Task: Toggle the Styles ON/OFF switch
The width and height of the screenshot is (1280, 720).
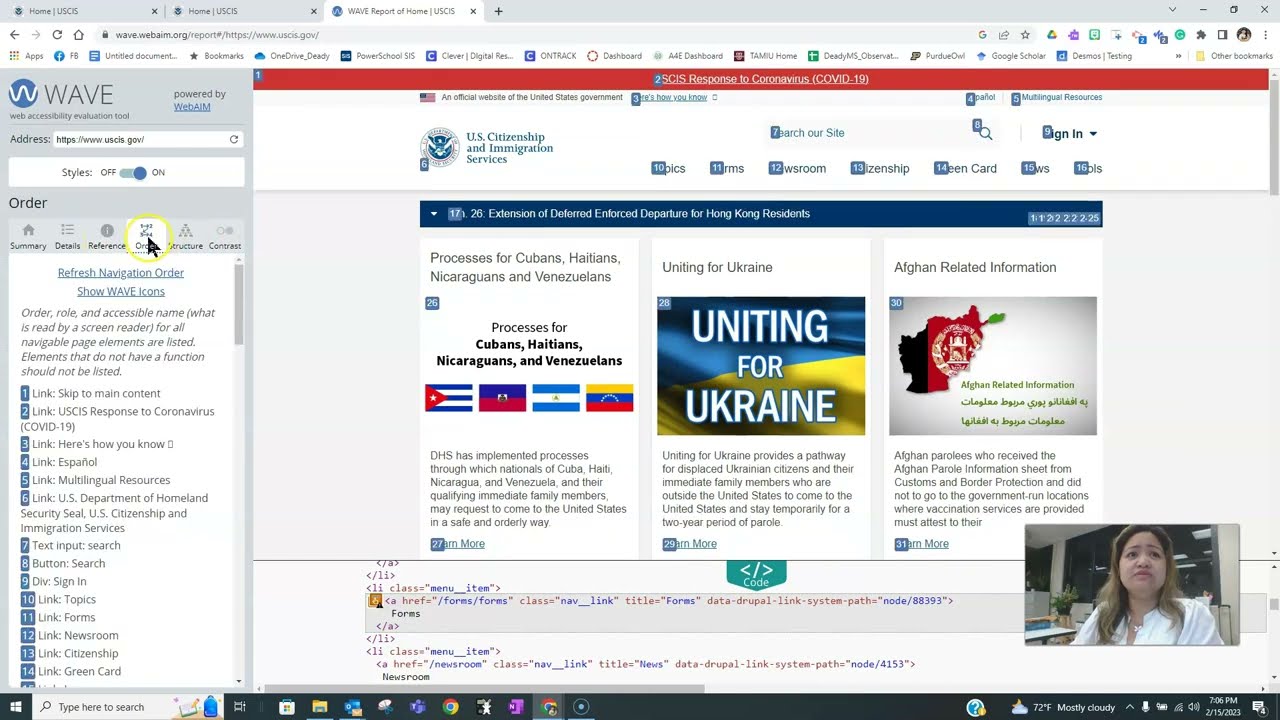Action: [133, 173]
